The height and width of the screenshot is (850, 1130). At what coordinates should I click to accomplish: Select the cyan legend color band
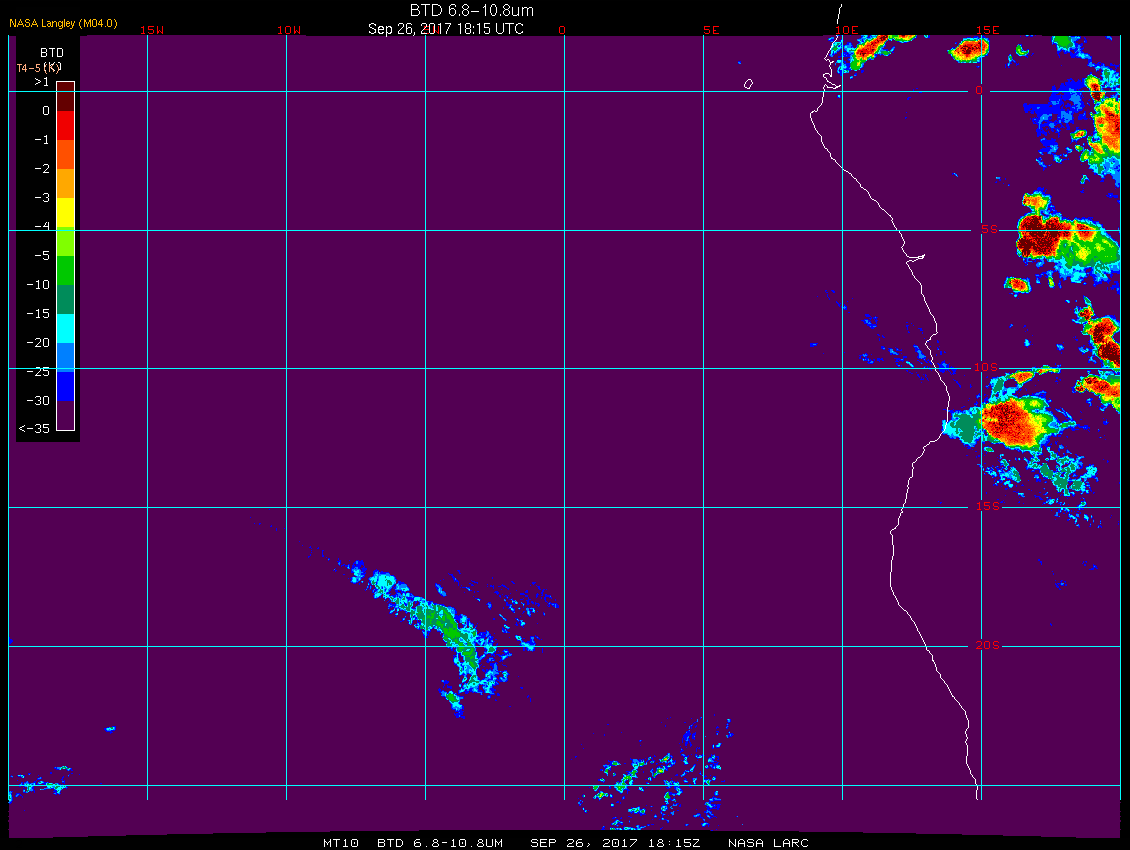click(x=66, y=328)
